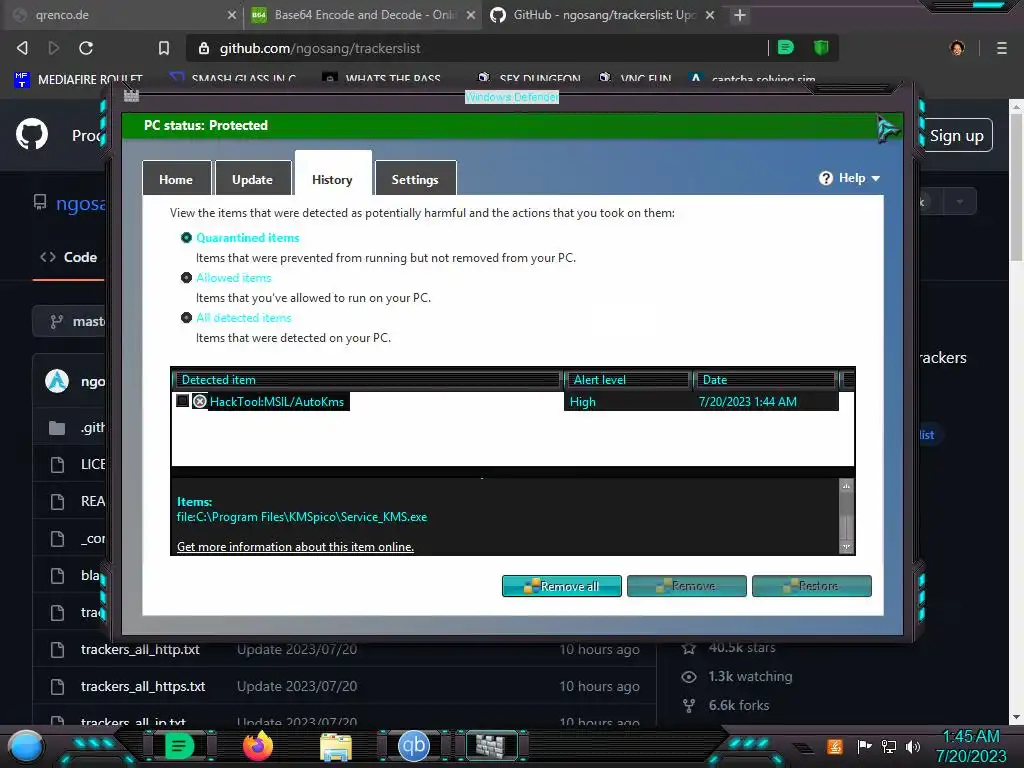Sort by Alert level column header
Viewport: 1024px width, 768px height.
pos(628,379)
